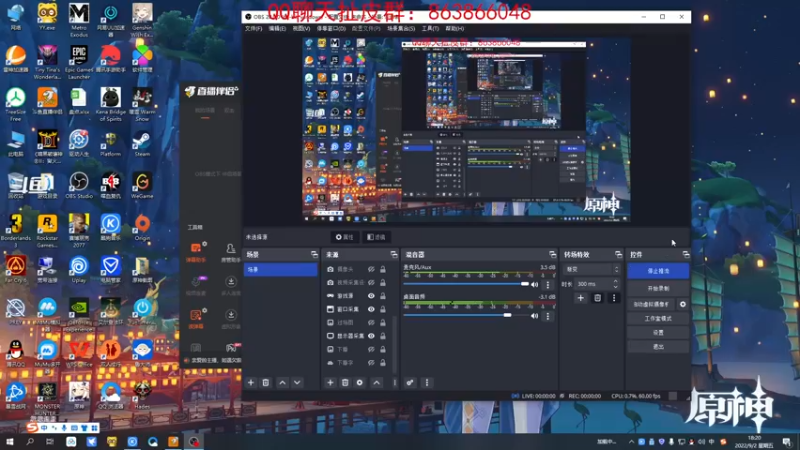
Task: Move source up with arrow icon
Action: coord(377,383)
